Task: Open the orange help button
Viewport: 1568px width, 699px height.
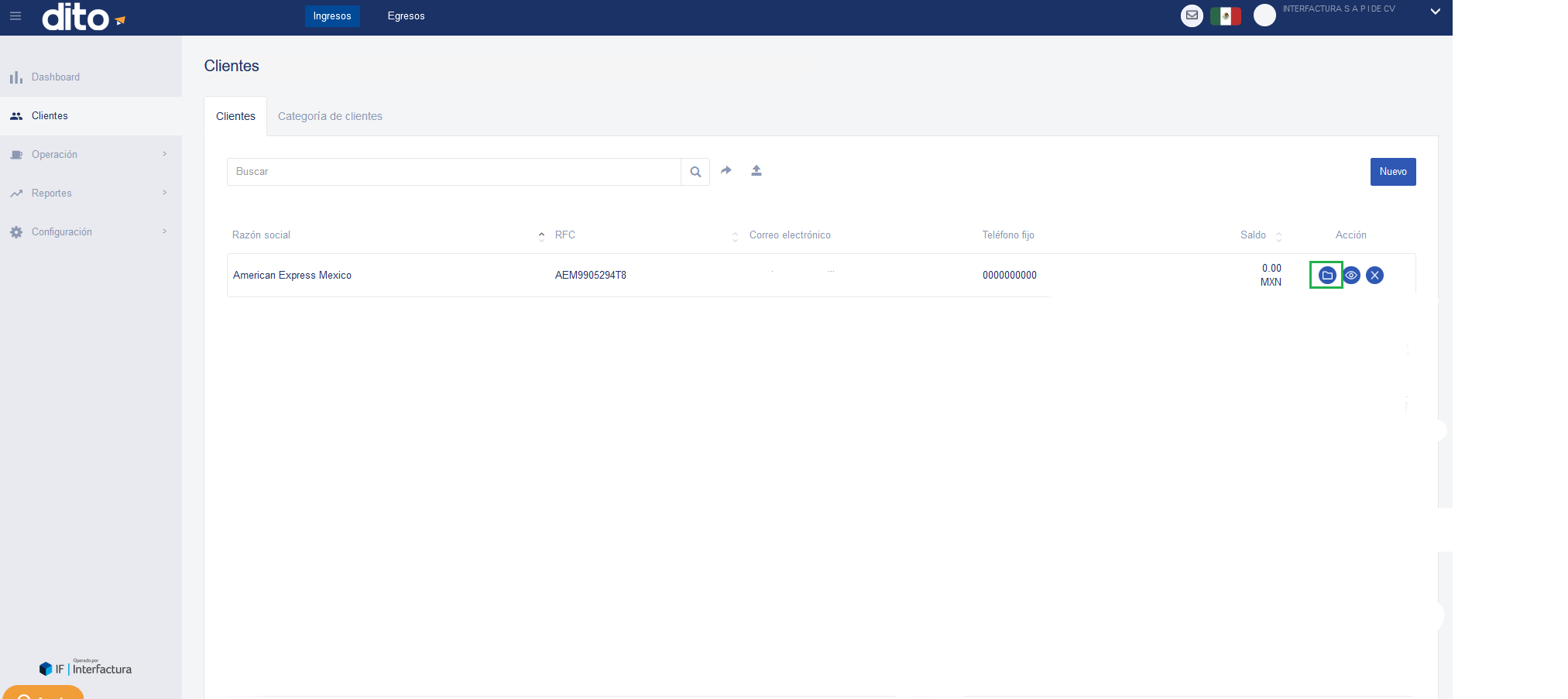Action: click(x=43, y=693)
